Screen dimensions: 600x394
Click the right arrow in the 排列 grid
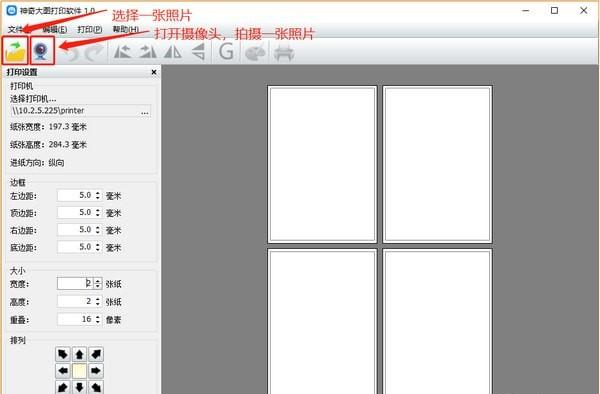tap(96, 371)
